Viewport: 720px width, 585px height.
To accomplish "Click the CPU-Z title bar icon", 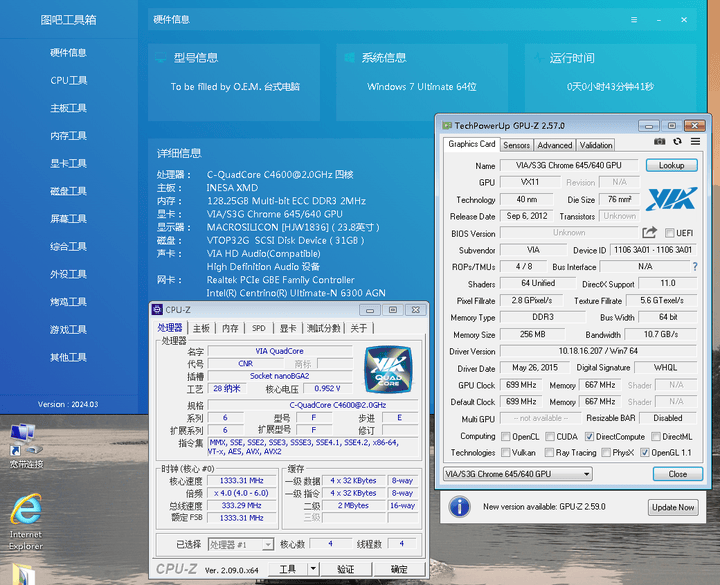I will click(x=158, y=309).
